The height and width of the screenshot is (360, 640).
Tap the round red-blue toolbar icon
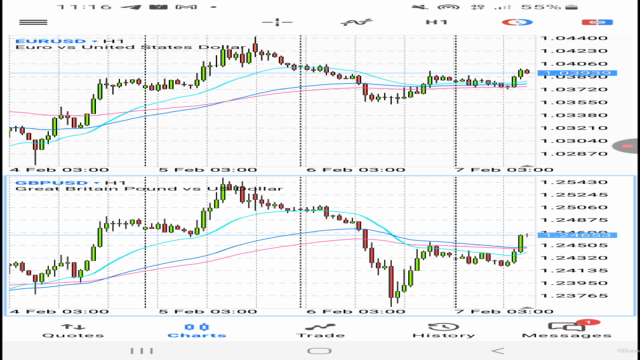point(517,22)
